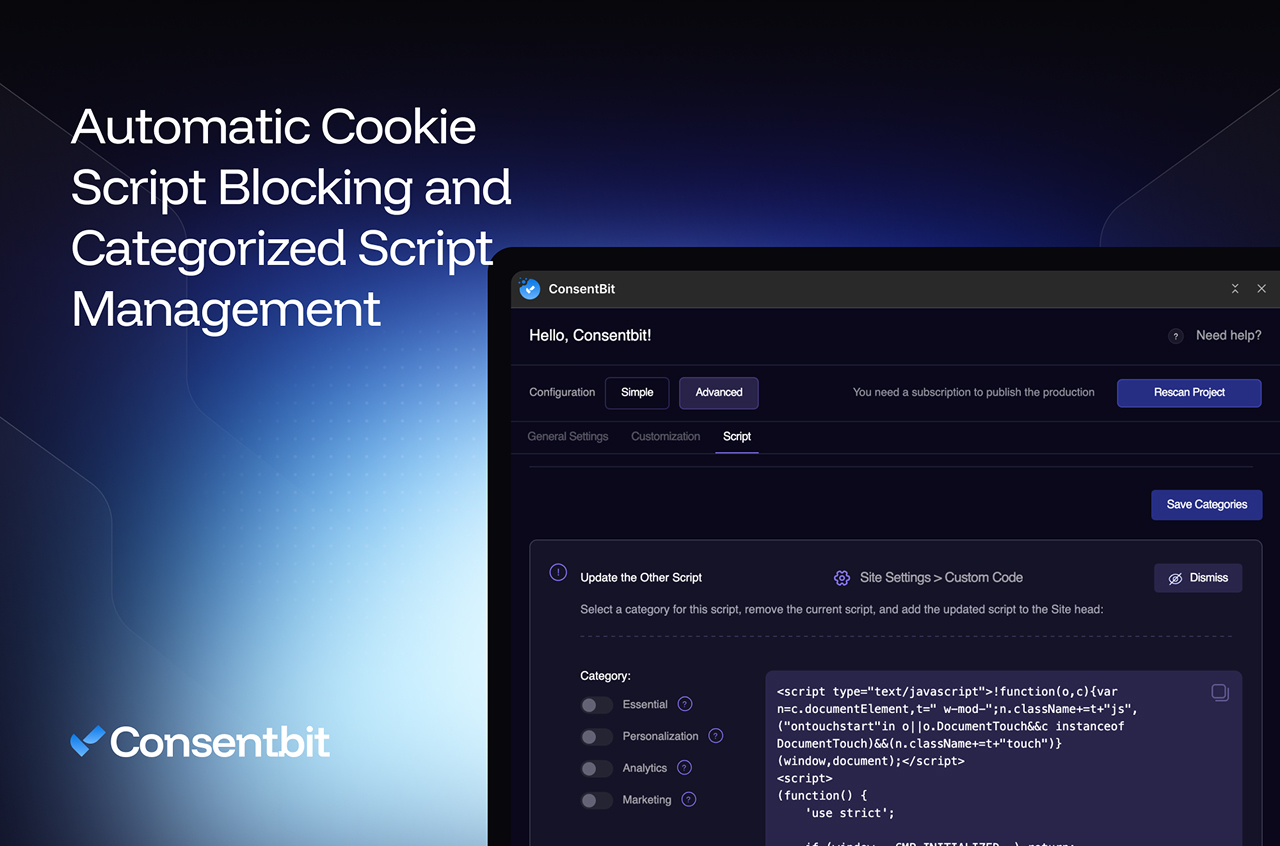Click the Consentbit logo at bottom left
The image size is (1280, 846).
click(200, 741)
